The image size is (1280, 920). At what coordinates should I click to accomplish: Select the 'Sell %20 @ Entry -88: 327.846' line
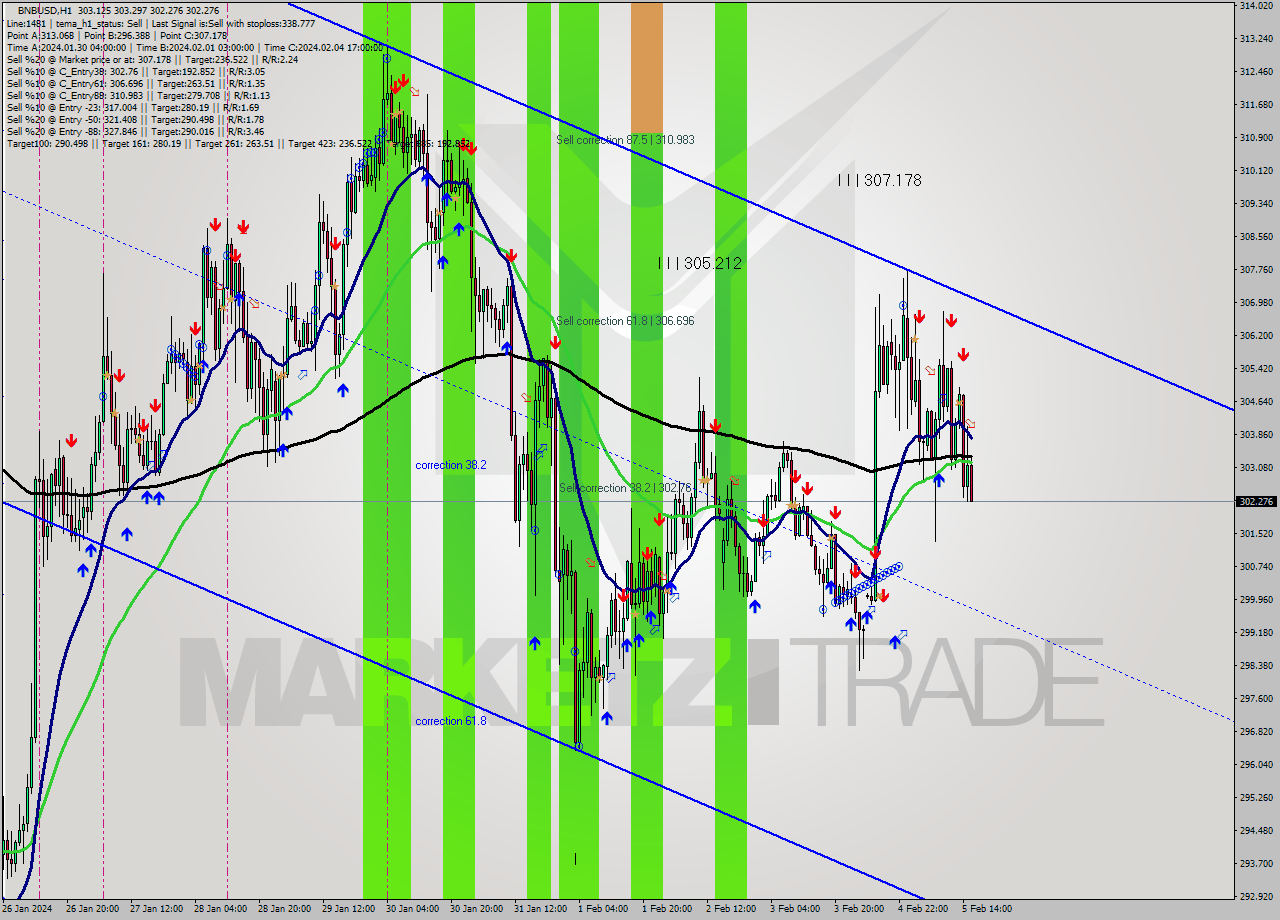(135, 131)
